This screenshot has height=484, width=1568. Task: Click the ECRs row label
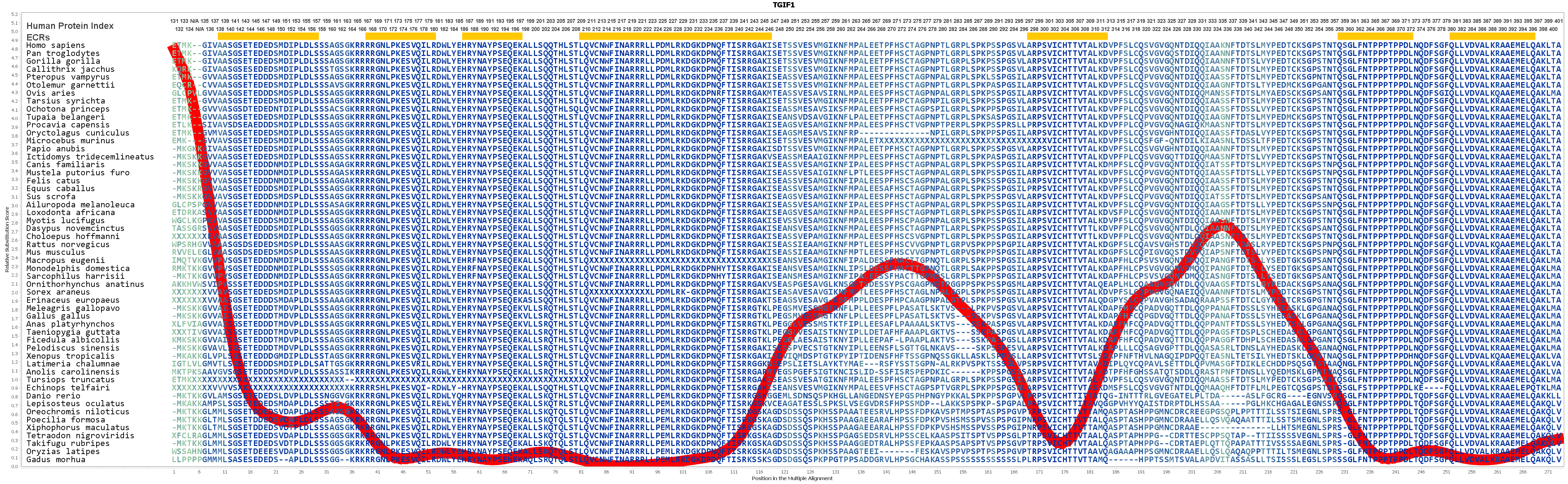pos(38,37)
